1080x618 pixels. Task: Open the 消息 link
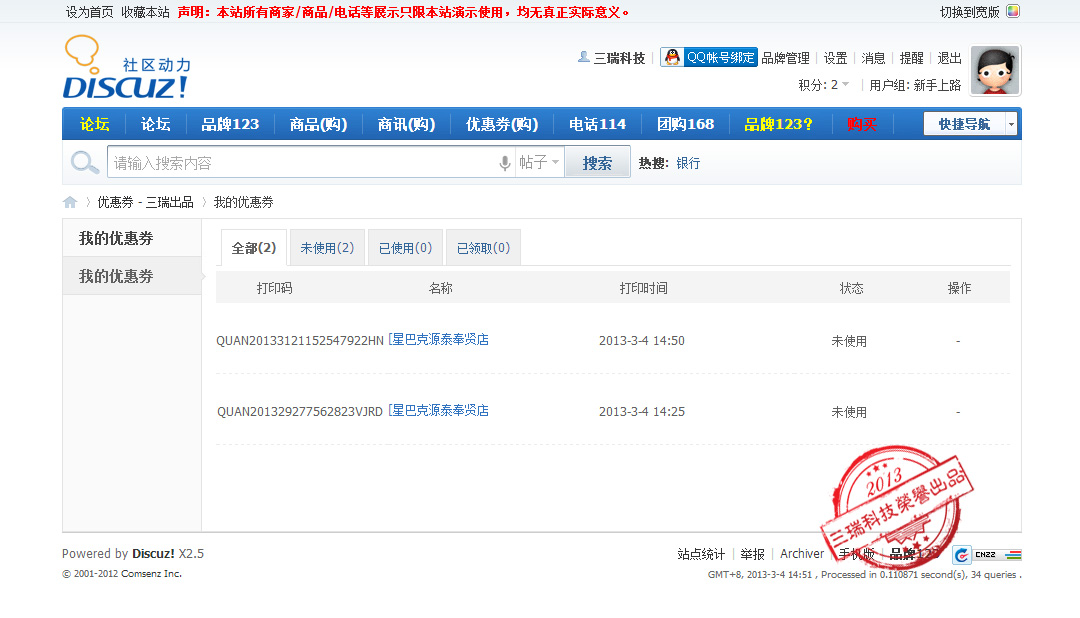pyautogui.click(x=873, y=58)
